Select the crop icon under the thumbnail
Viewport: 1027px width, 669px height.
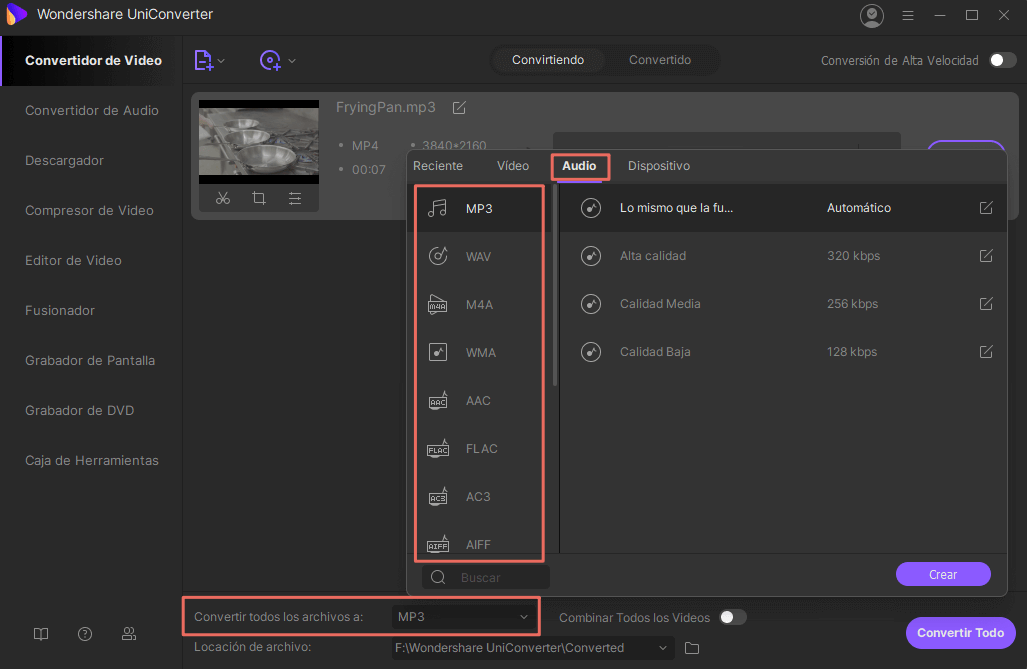pos(259,198)
